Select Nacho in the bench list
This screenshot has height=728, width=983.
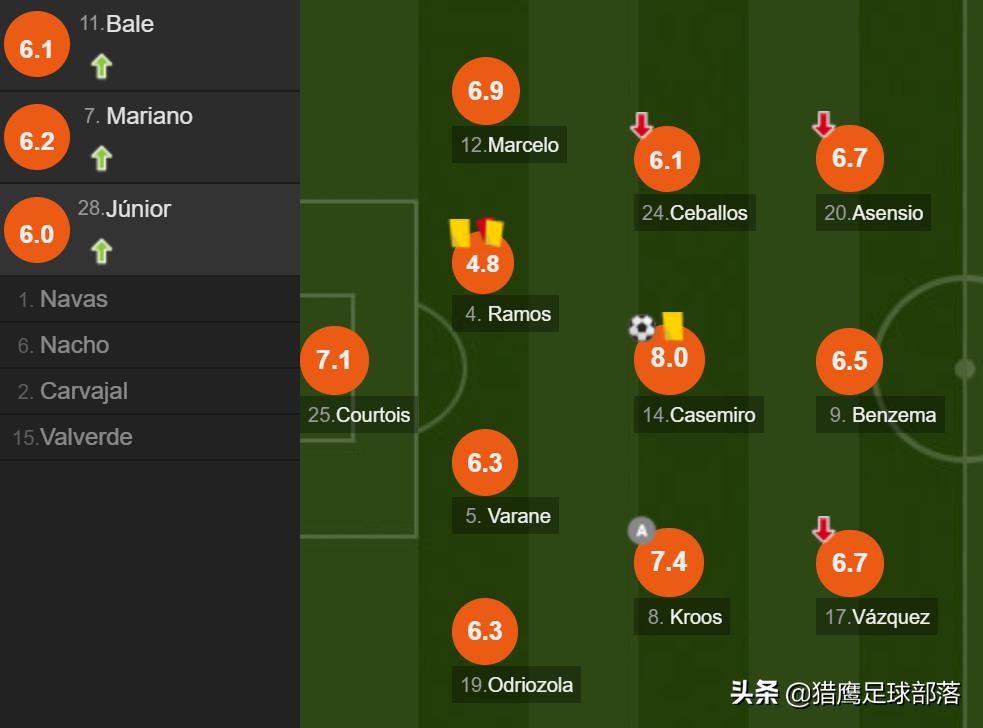74,345
